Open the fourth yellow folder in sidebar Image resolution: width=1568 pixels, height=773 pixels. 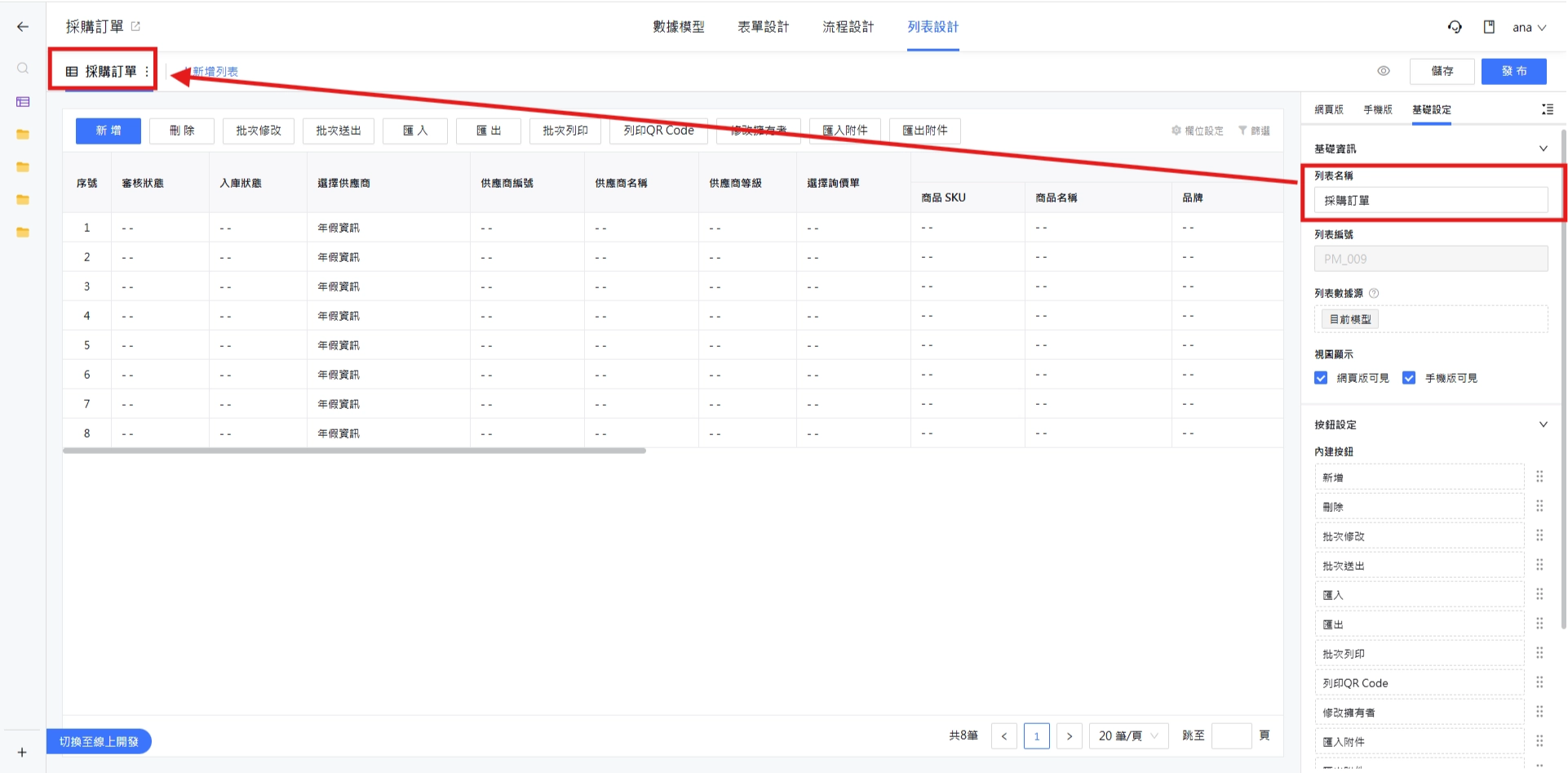click(23, 233)
